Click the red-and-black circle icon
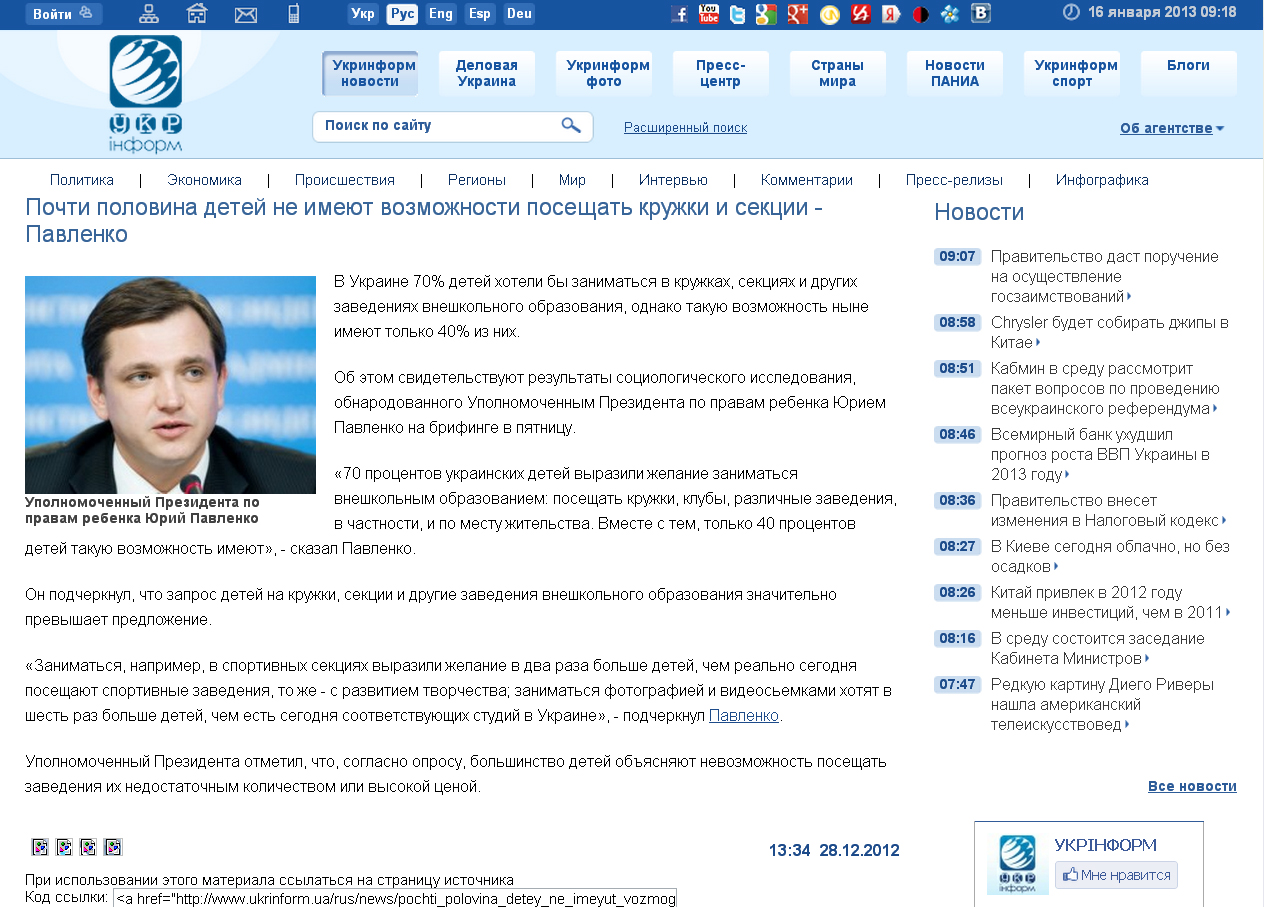Image resolution: width=1264 pixels, height=907 pixels. (921, 14)
